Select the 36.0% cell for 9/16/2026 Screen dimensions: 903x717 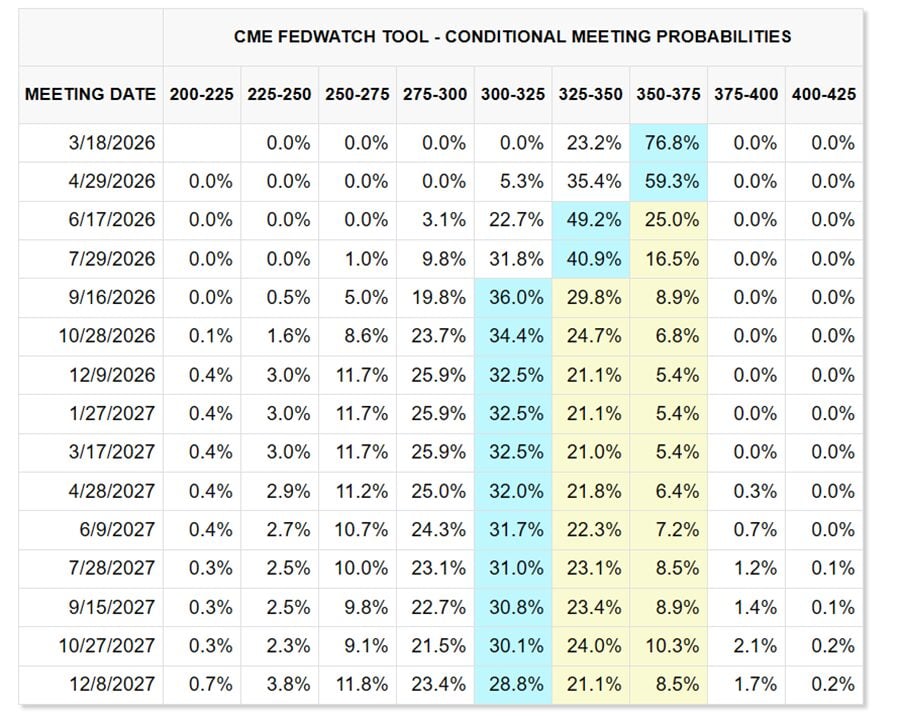click(513, 298)
